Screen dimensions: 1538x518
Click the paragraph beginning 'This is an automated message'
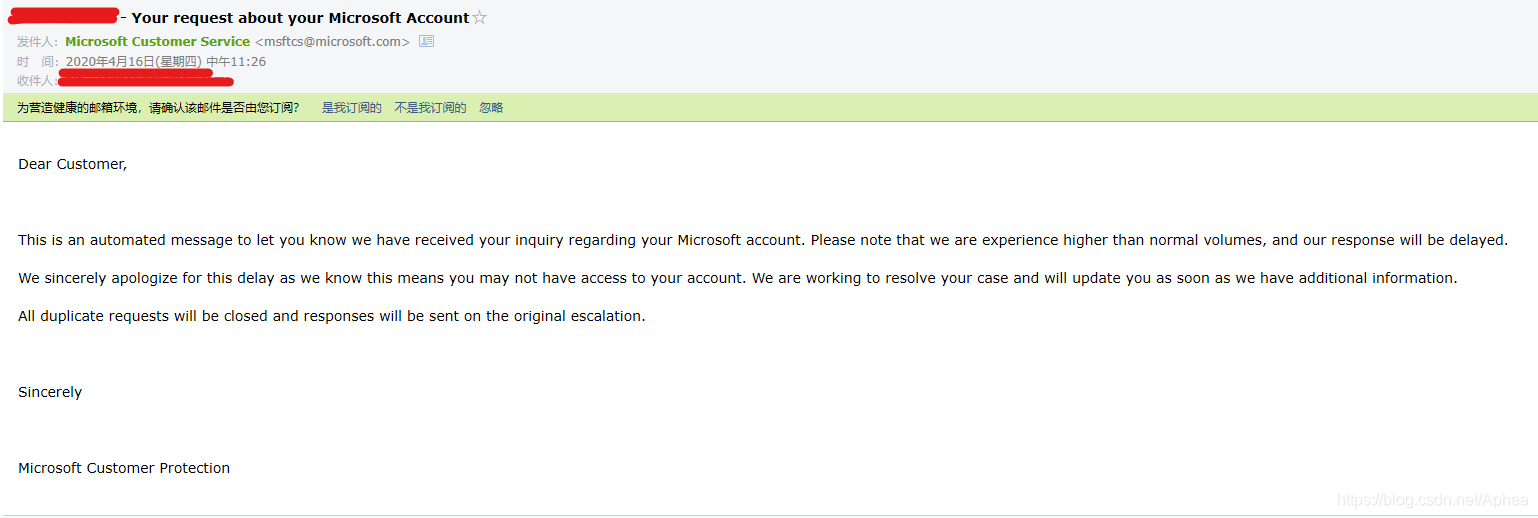pos(762,240)
